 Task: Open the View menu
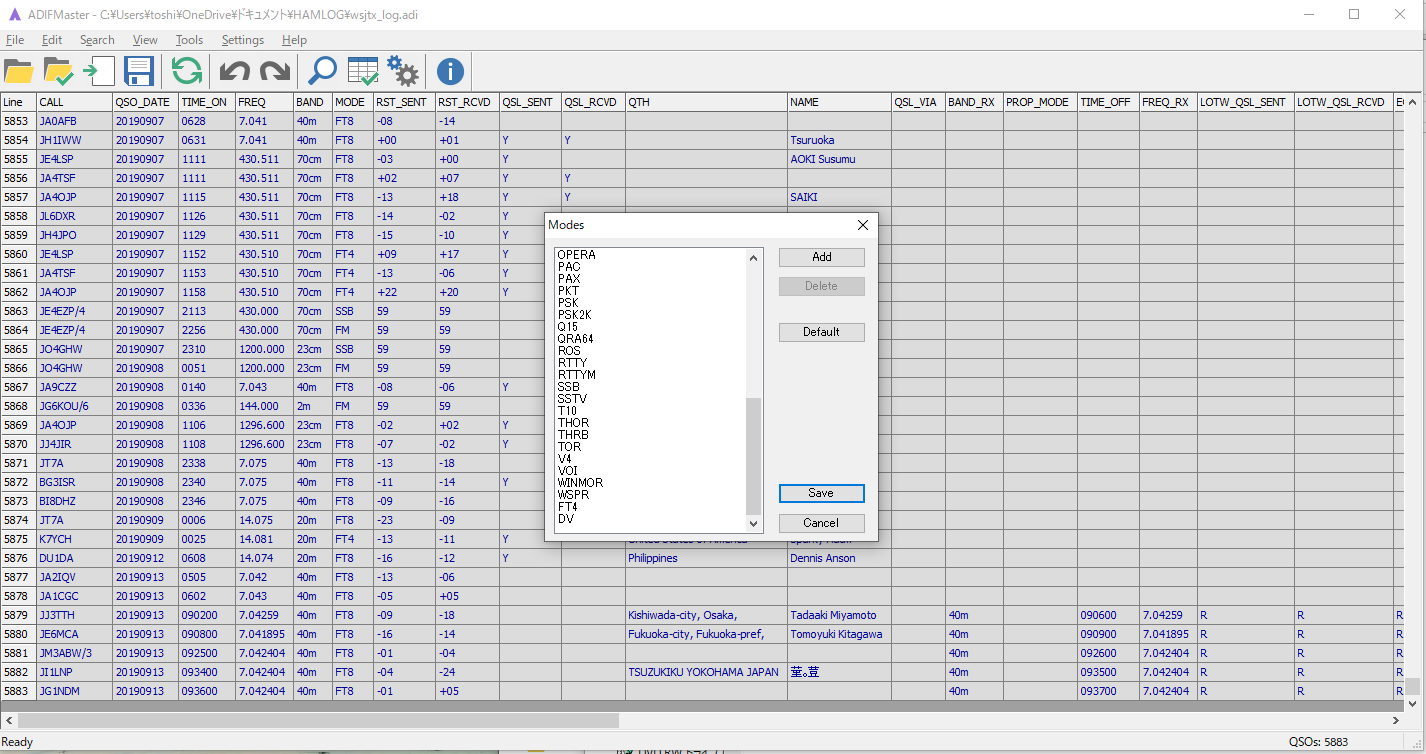(145, 40)
